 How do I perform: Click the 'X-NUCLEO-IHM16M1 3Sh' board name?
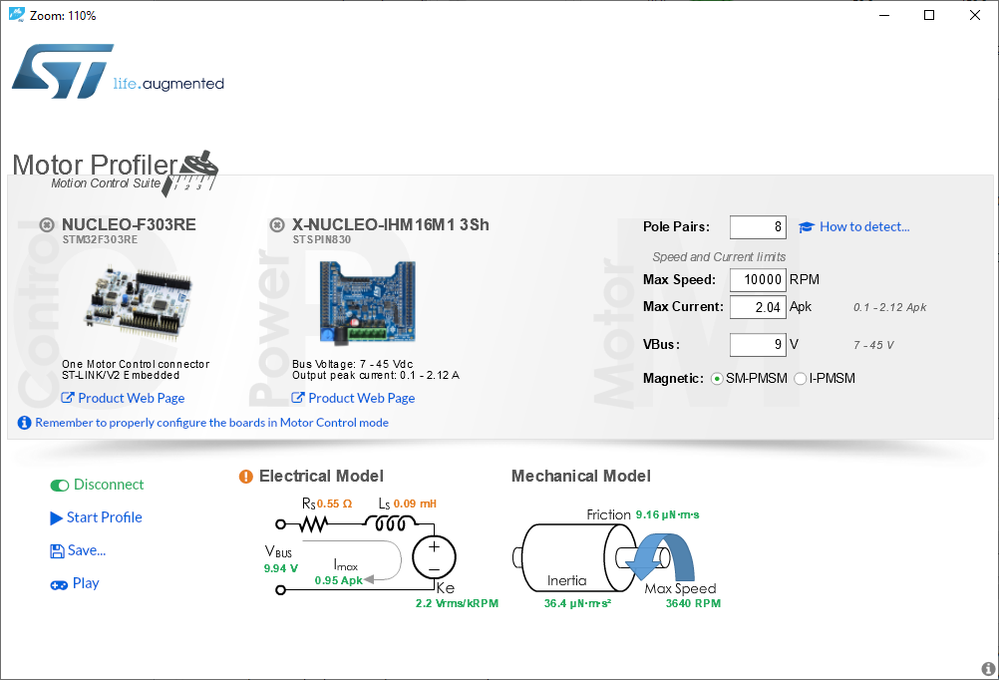point(391,224)
